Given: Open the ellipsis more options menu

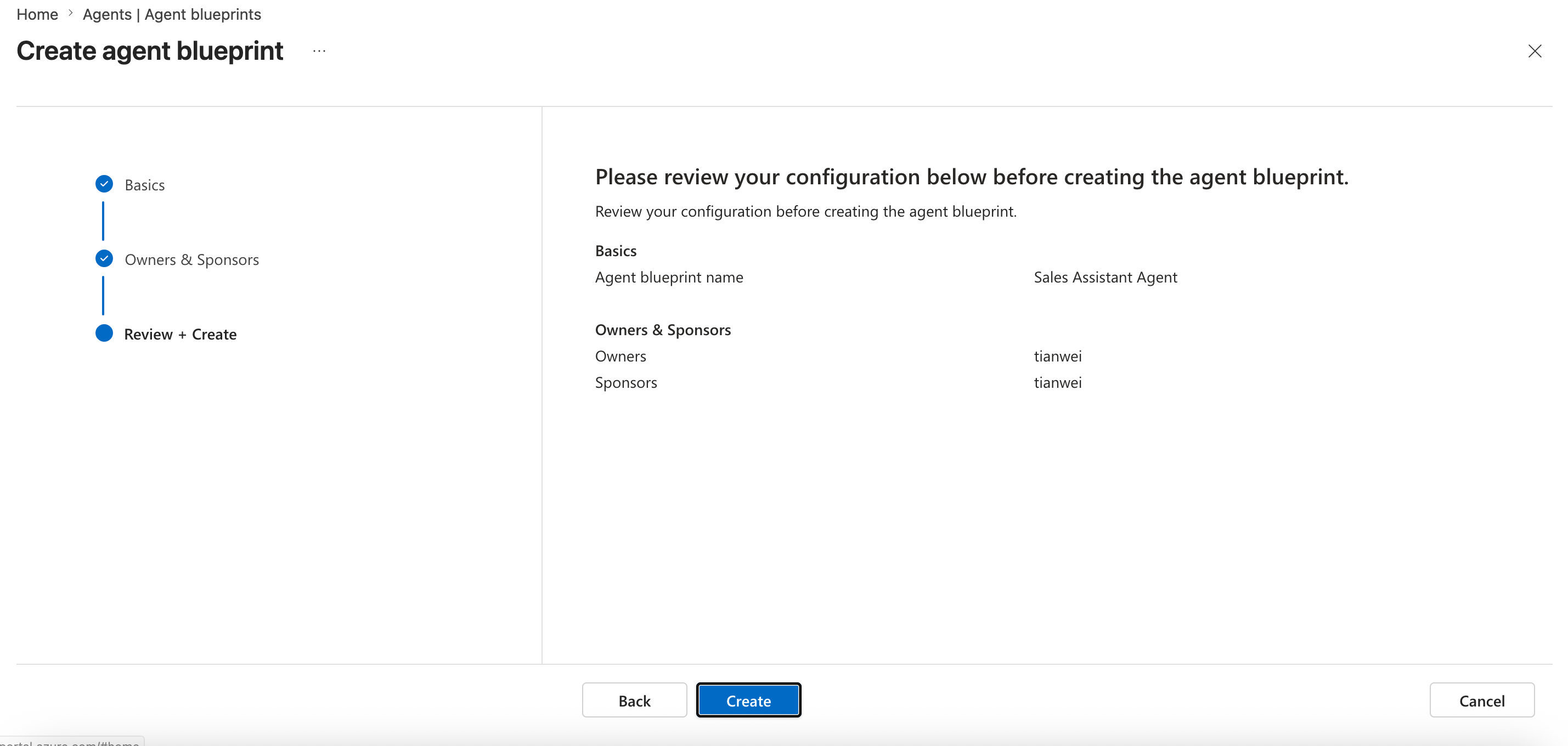Looking at the screenshot, I should point(319,51).
